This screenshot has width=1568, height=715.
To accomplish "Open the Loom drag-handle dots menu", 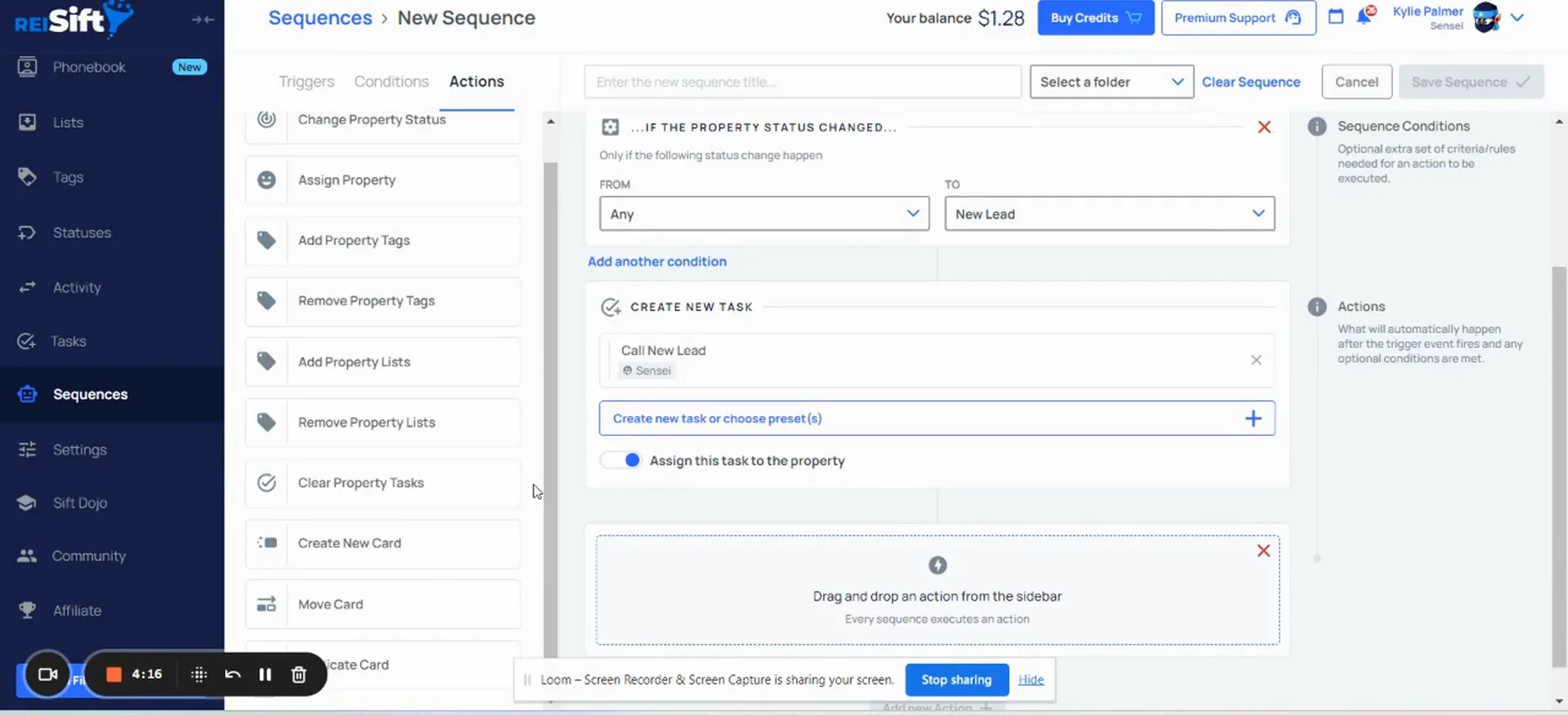I will (x=198, y=674).
